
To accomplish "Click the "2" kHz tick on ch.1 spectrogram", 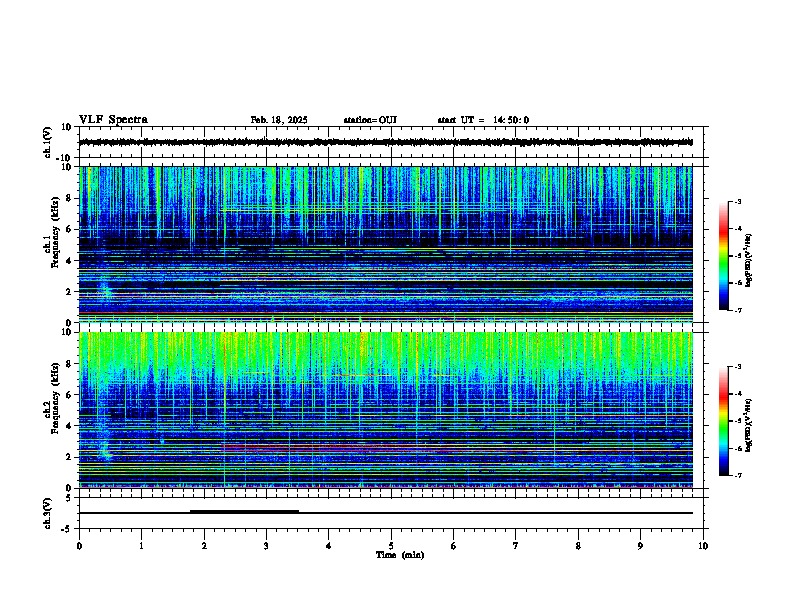I will pyautogui.click(x=70, y=292).
